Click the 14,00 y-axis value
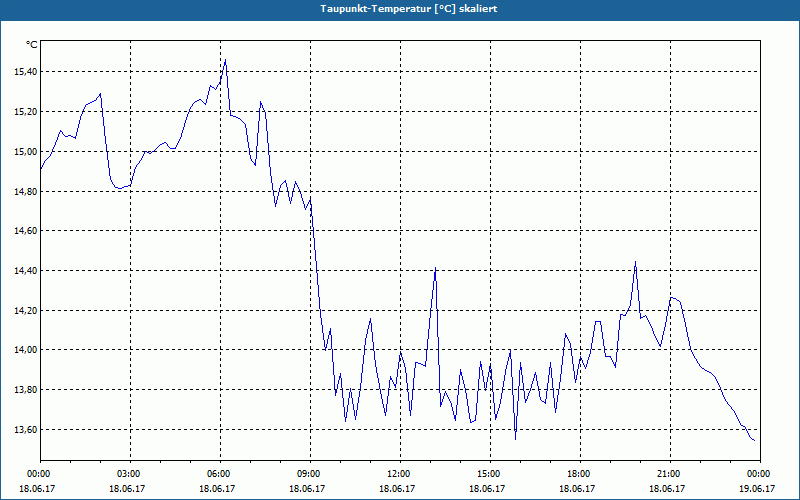800x500 pixels. click(x=26, y=350)
